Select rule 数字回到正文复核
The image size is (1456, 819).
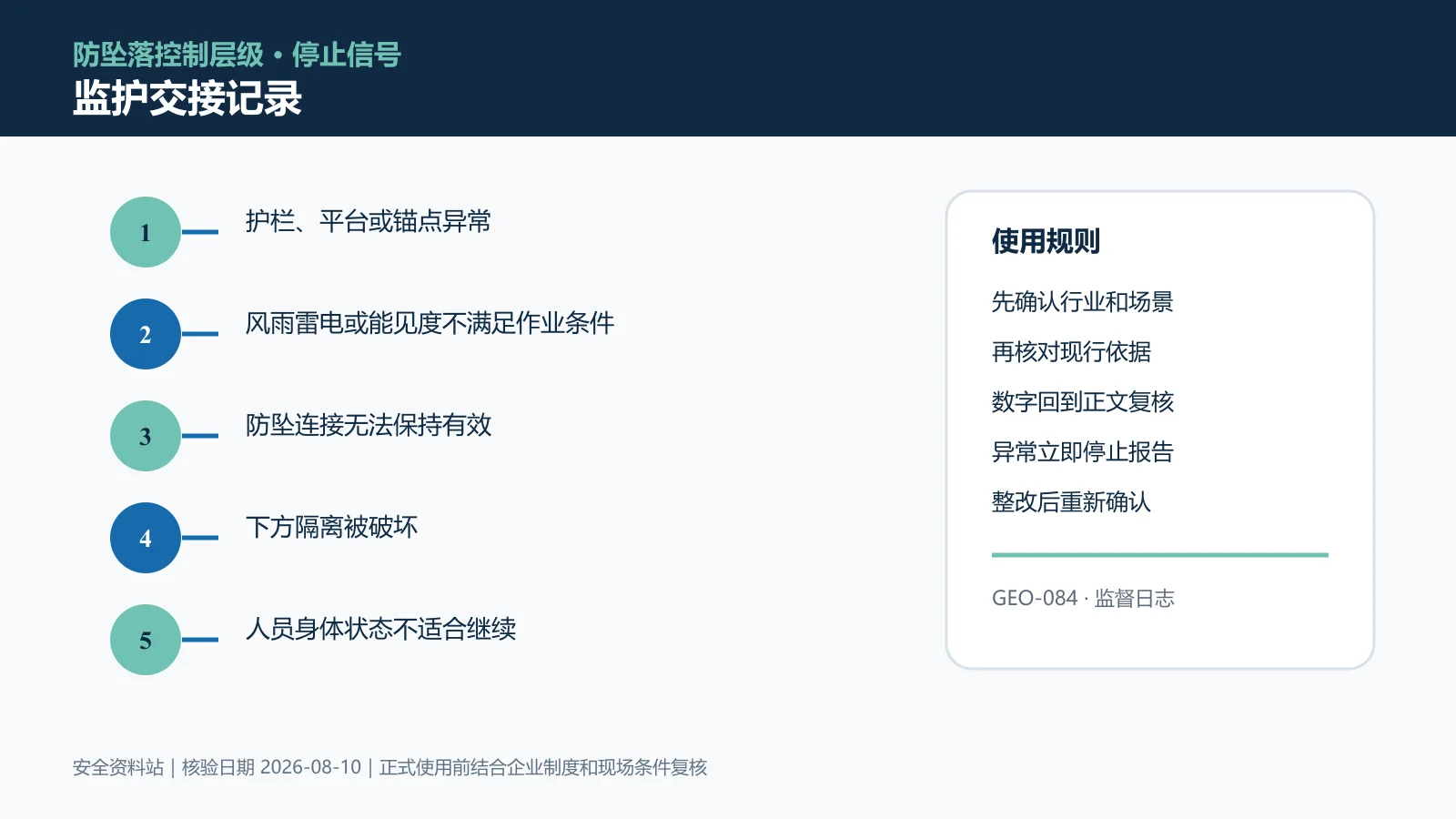pyautogui.click(x=1083, y=401)
